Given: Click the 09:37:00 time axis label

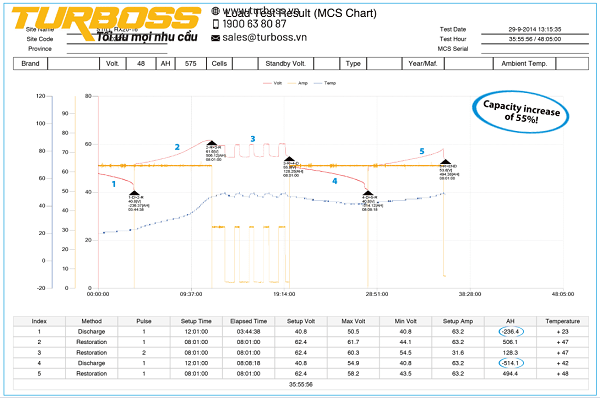Looking at the screenshot, I should (x=191, y=294).
